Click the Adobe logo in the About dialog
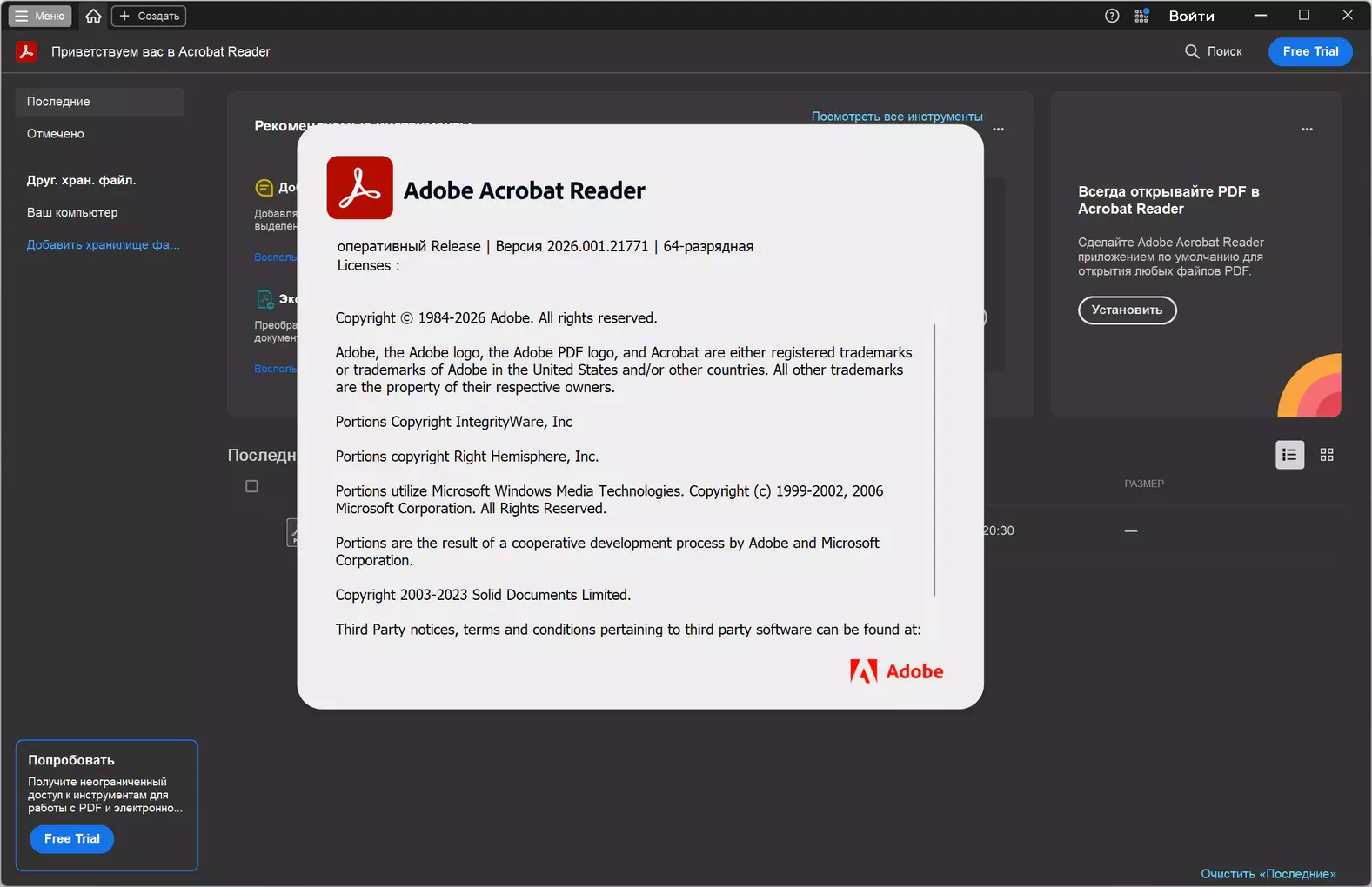Viewport: 1372px width, 887px height. 897,671
